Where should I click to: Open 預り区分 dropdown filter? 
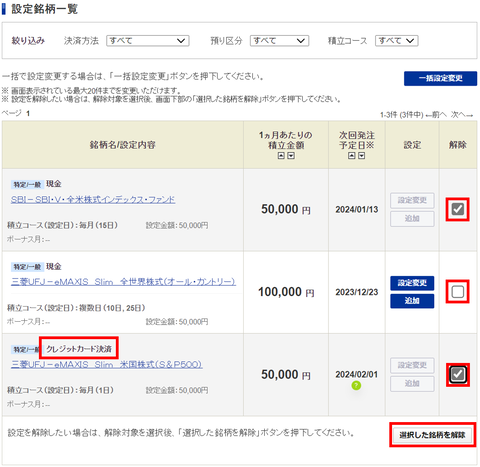[x=279, y=41]
